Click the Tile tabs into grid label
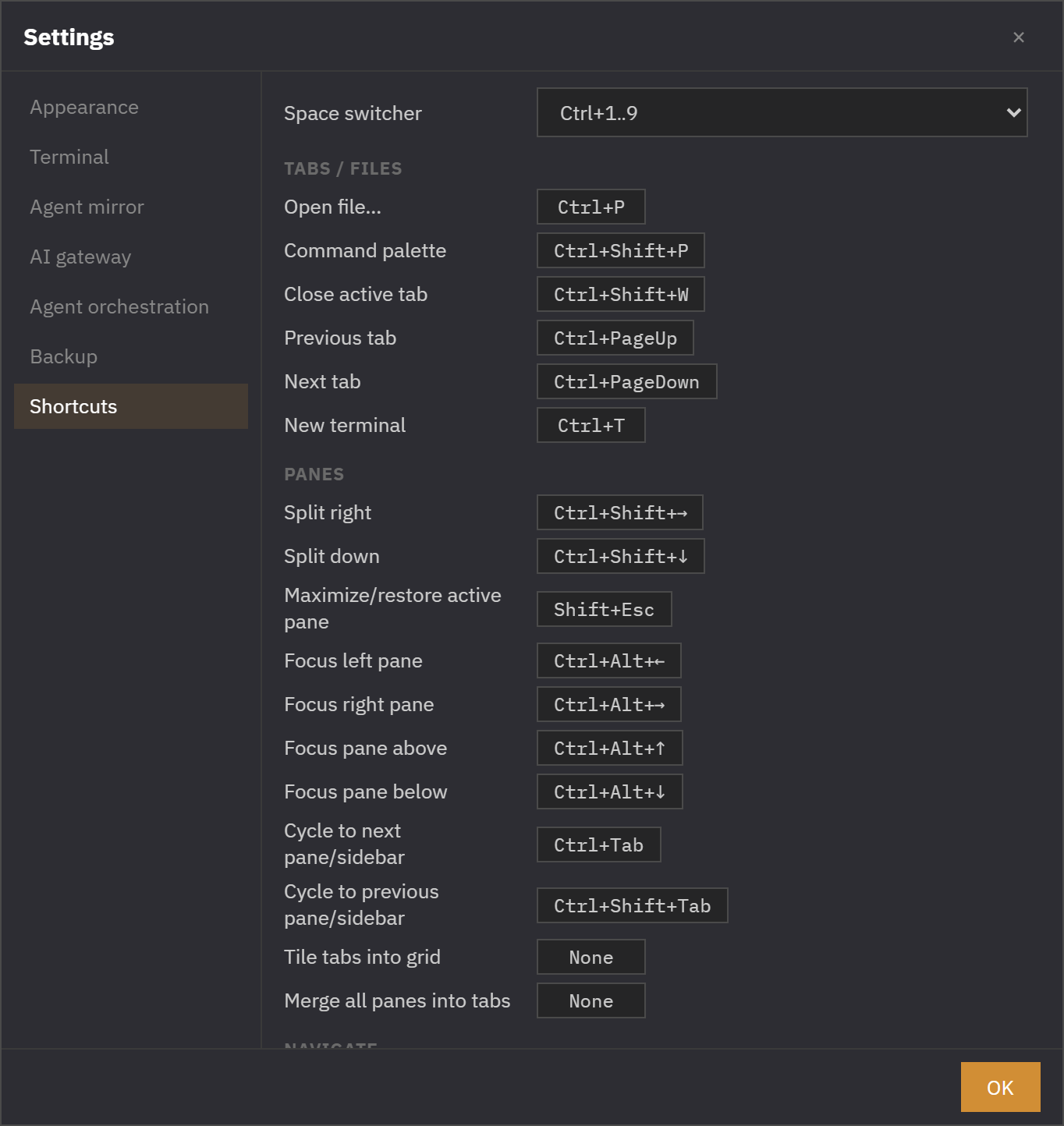1064x1126 pixels. pyautogui.click(x=362, y=957)
